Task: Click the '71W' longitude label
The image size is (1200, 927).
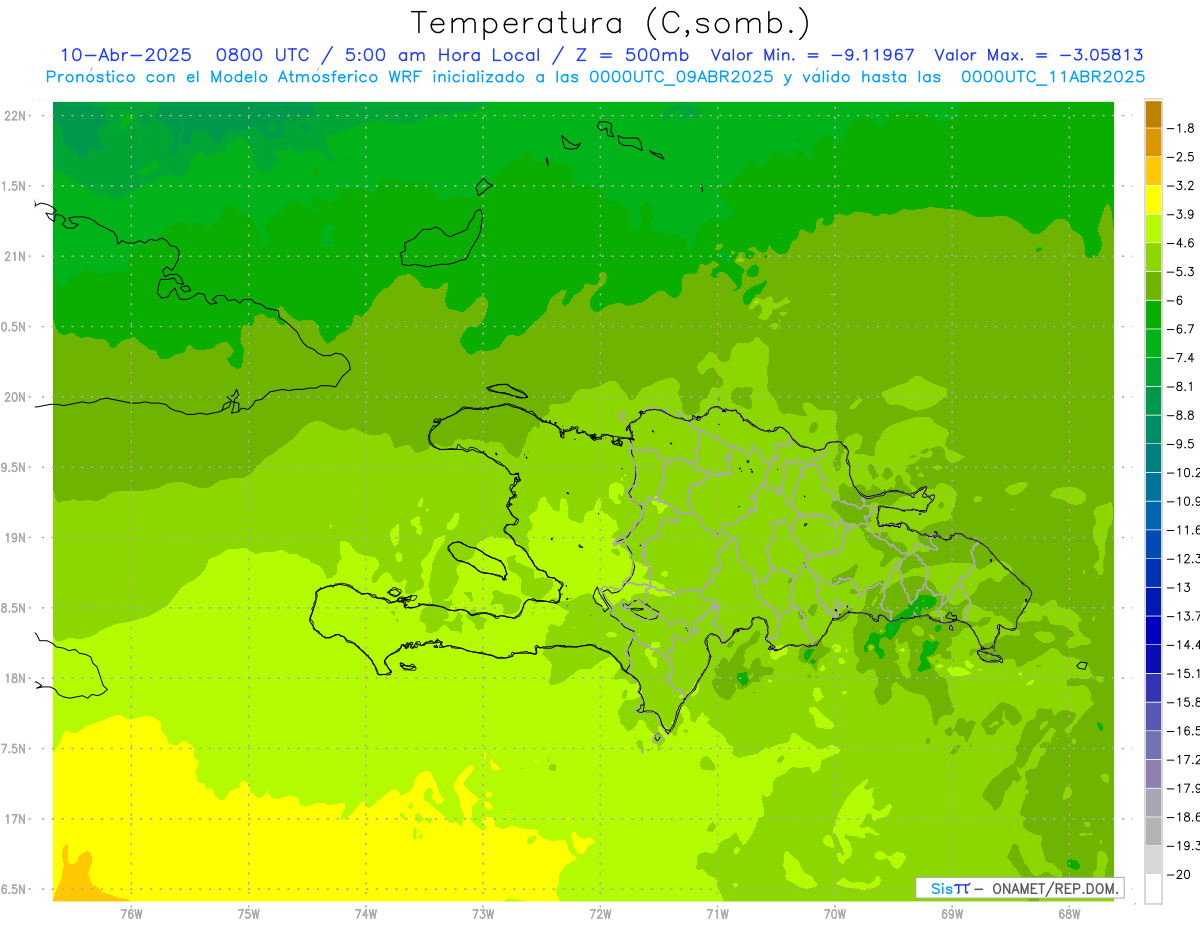Action: [x=717, y=913]
